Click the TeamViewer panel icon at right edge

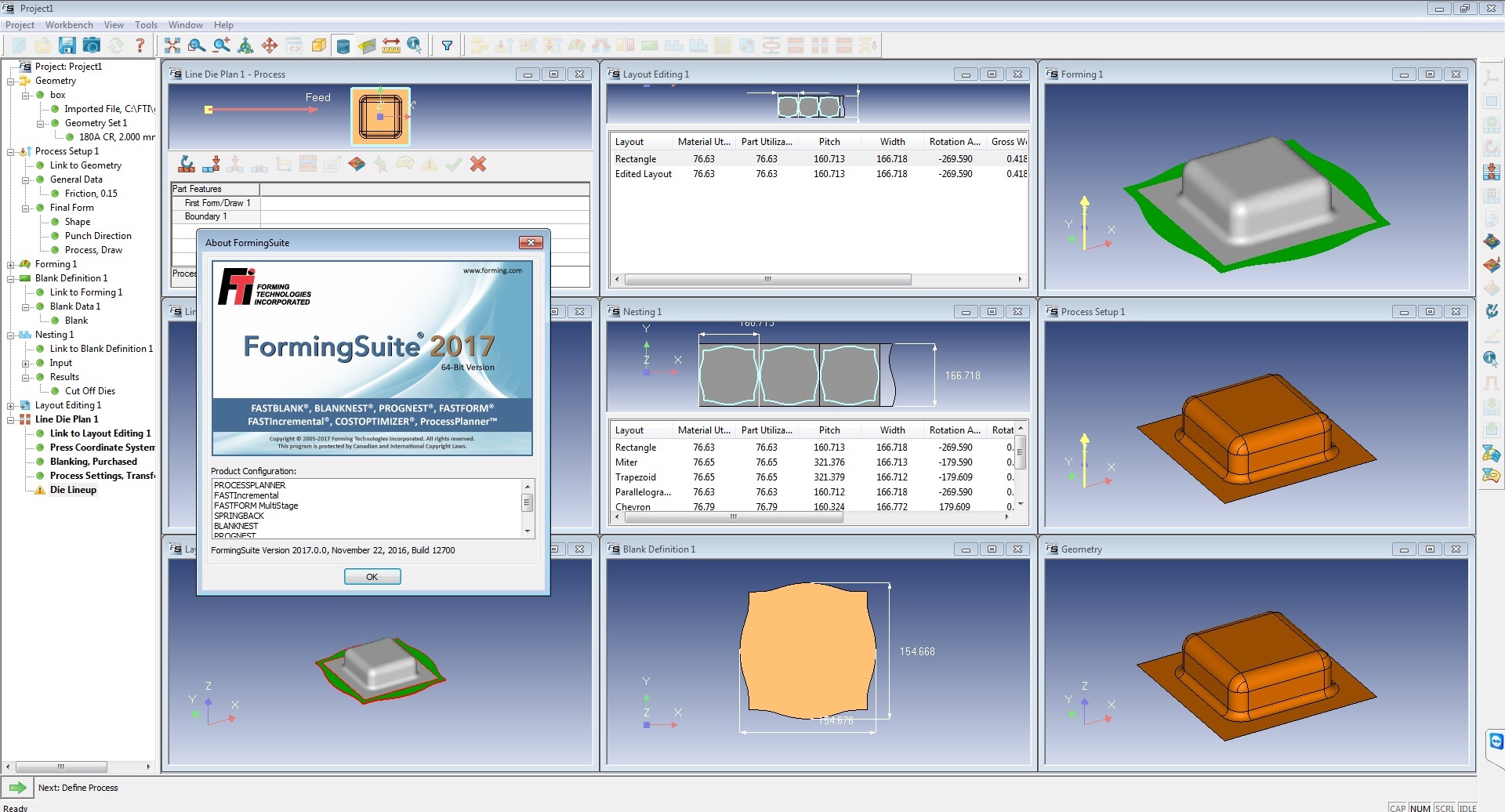(1496, 741)
